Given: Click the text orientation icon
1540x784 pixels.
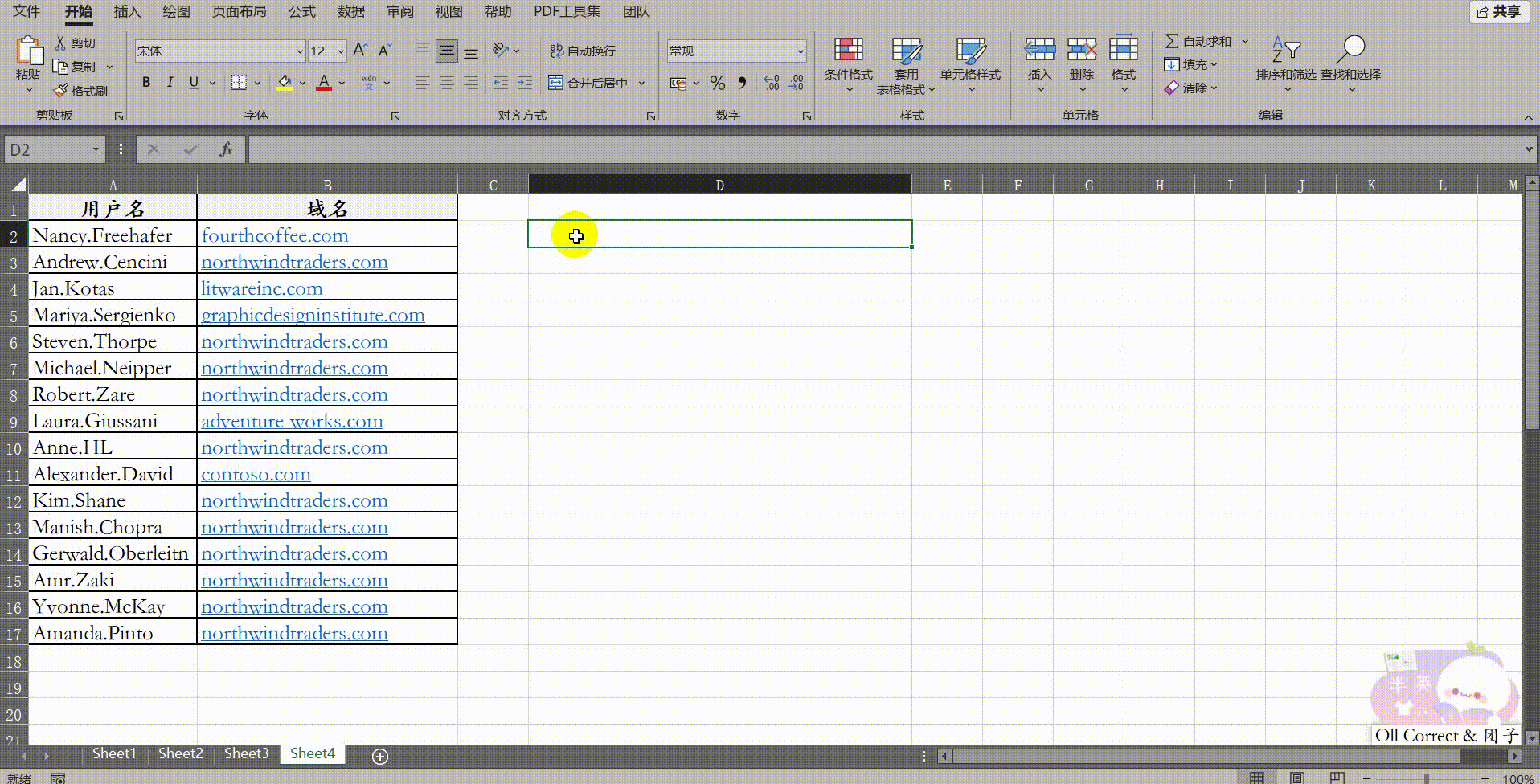Looking at the screenshot, I should coord(502,51).
